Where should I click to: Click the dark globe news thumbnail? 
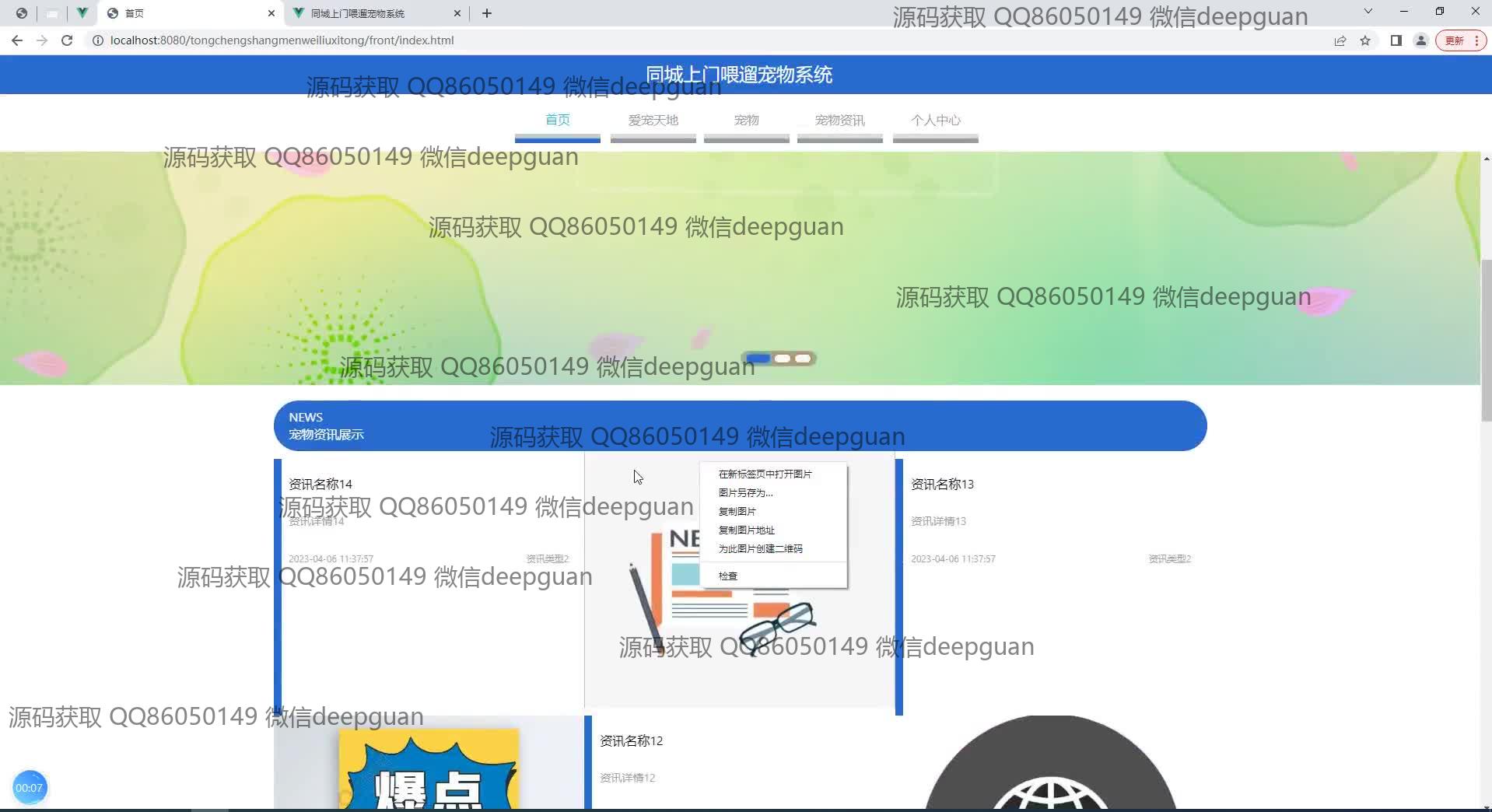click(1051, 763)
